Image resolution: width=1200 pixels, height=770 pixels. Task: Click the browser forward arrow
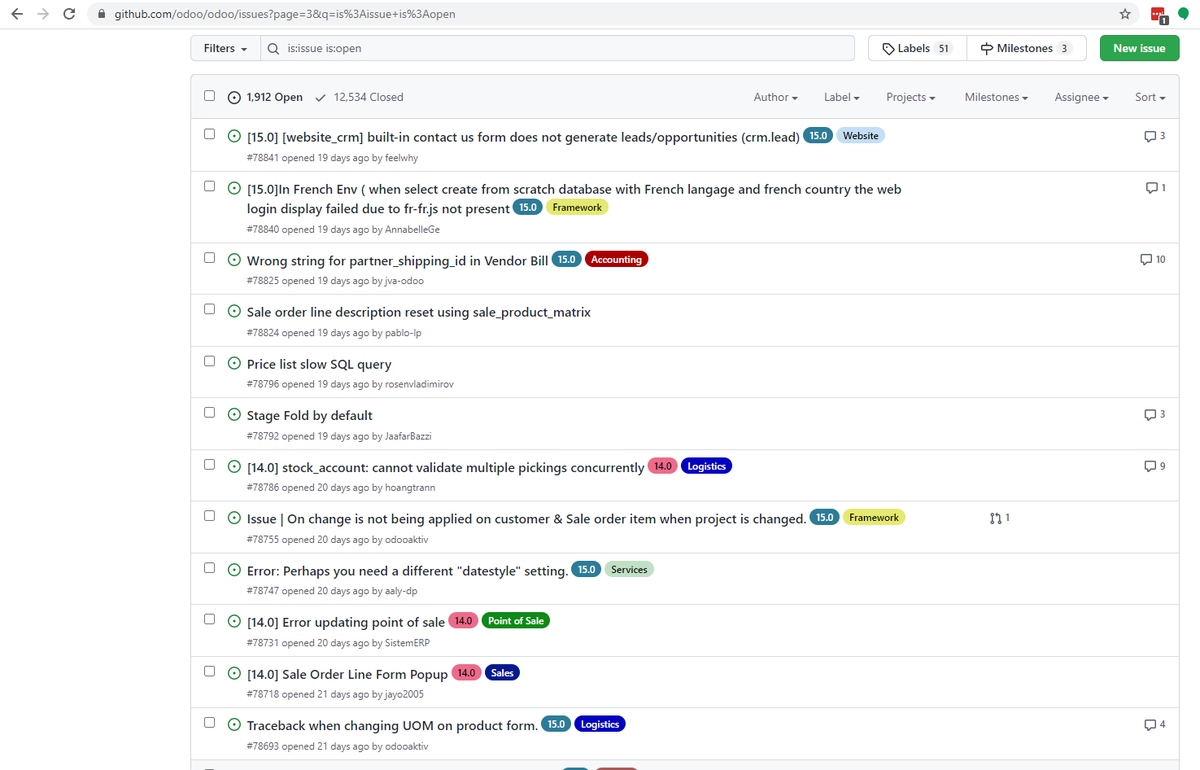[x=43, y=14]
